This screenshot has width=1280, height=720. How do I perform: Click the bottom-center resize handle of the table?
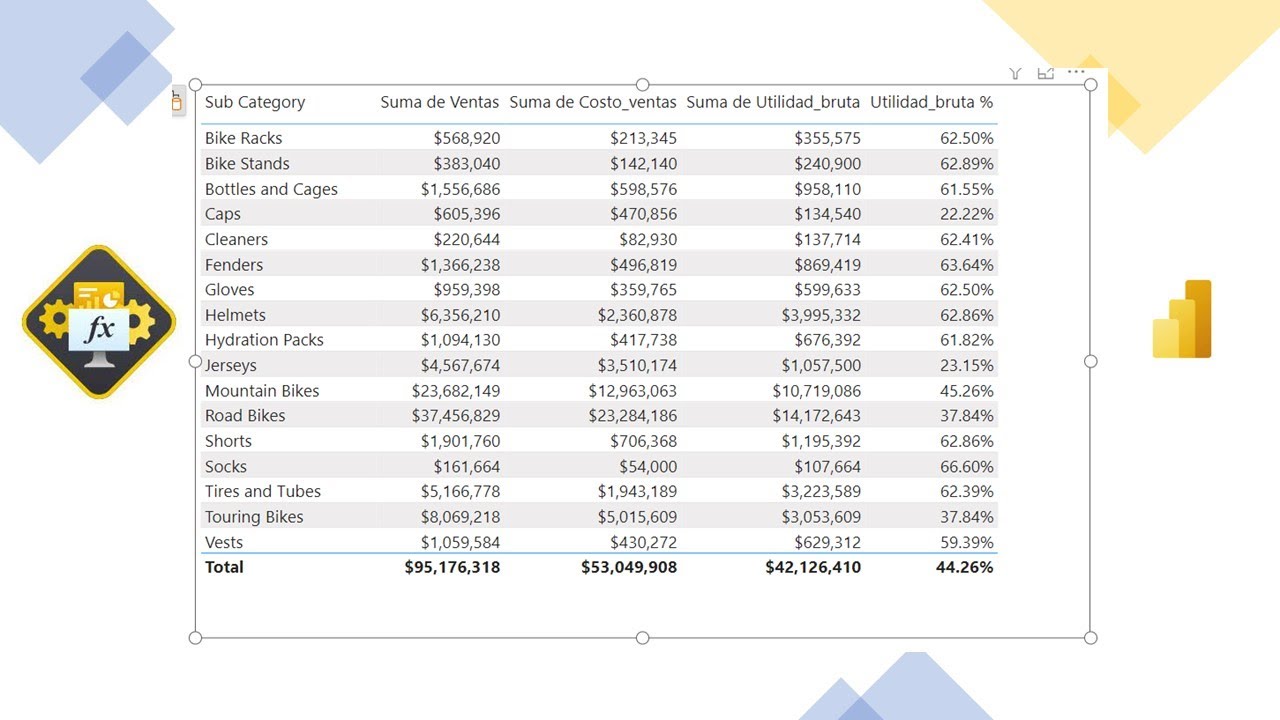tap(643, 638)
